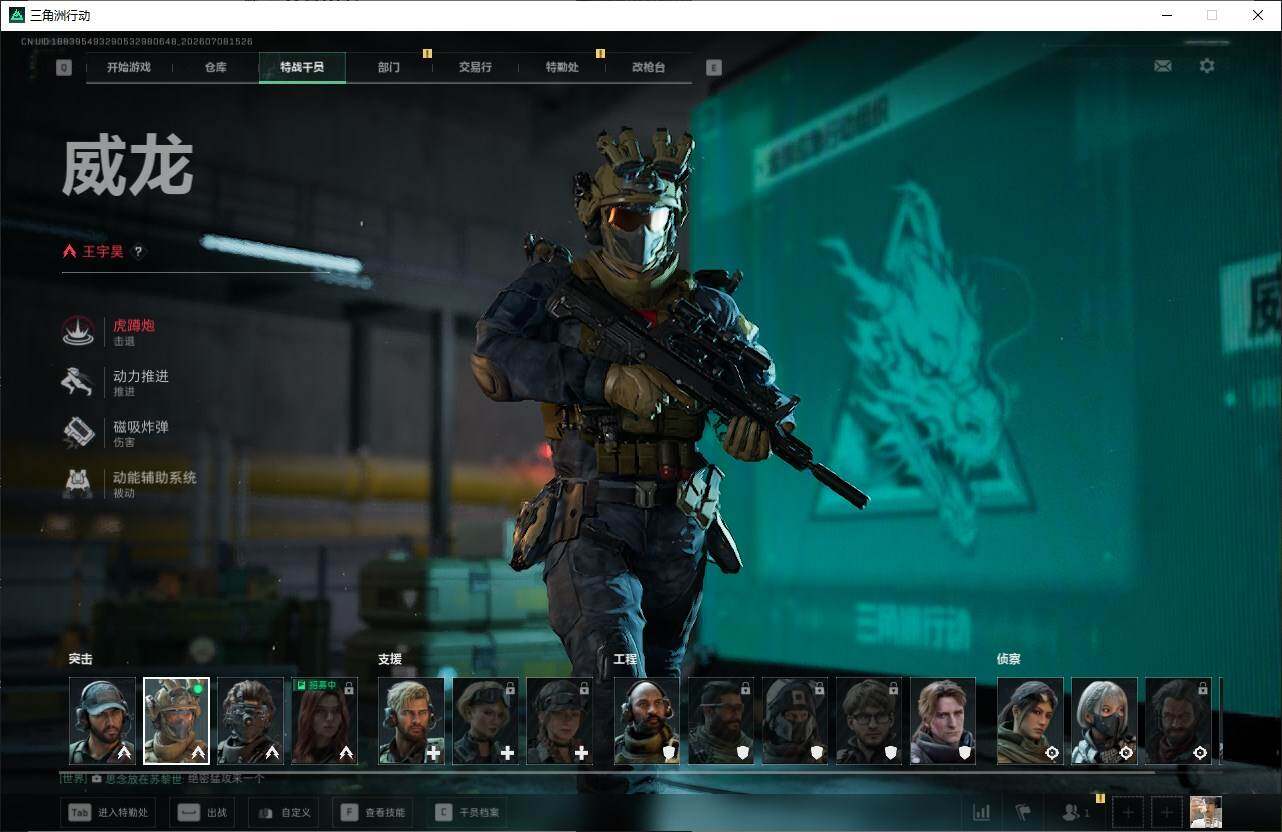
Task: Click the 支援 class label
Action: pos(390,659)
